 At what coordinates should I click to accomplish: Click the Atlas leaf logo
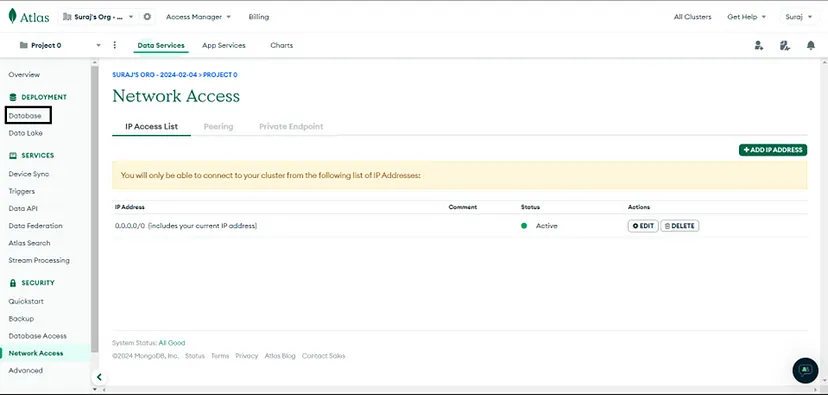pos(13,16)
